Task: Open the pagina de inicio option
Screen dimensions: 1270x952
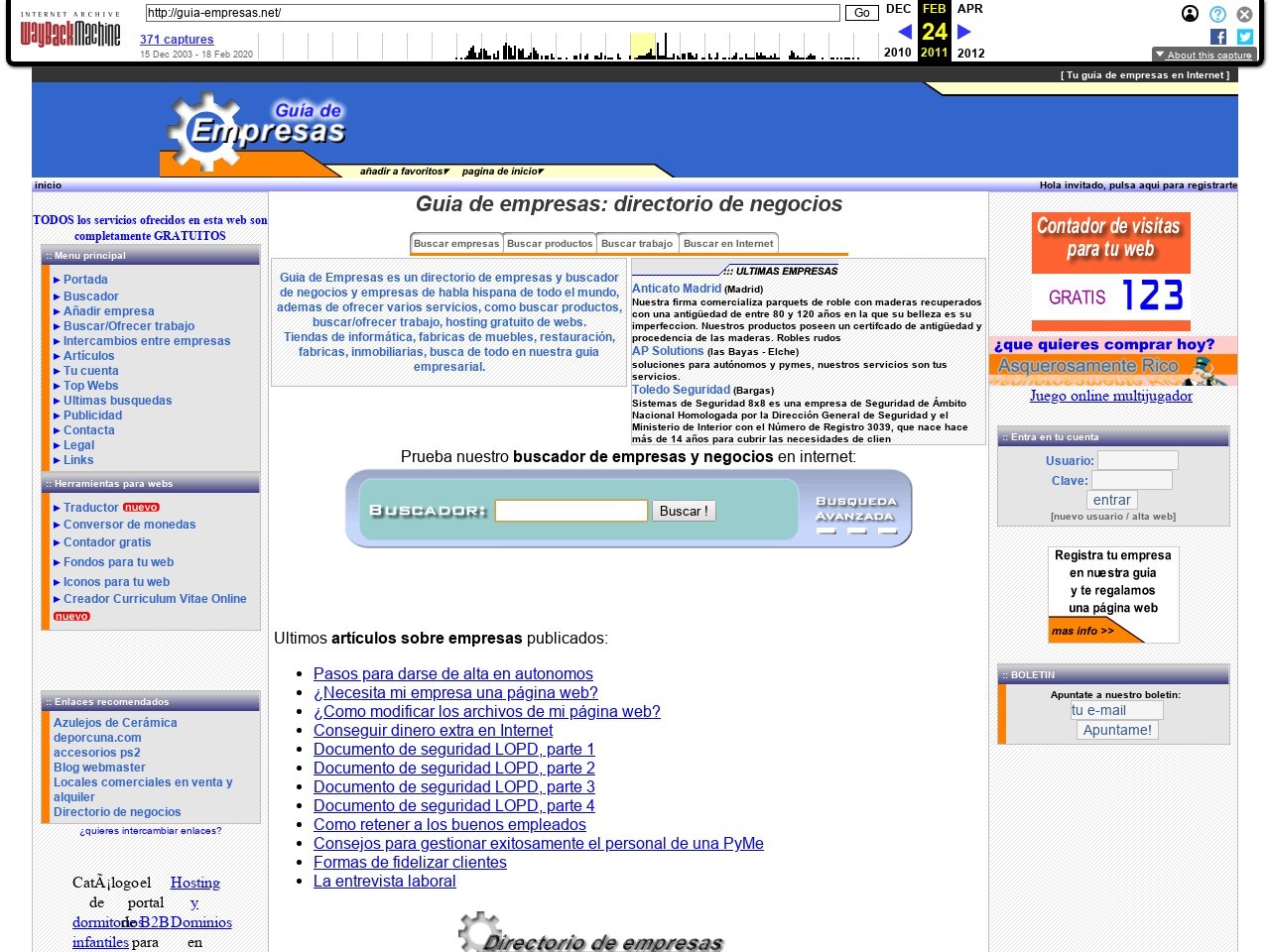Action: click(502, 172)
